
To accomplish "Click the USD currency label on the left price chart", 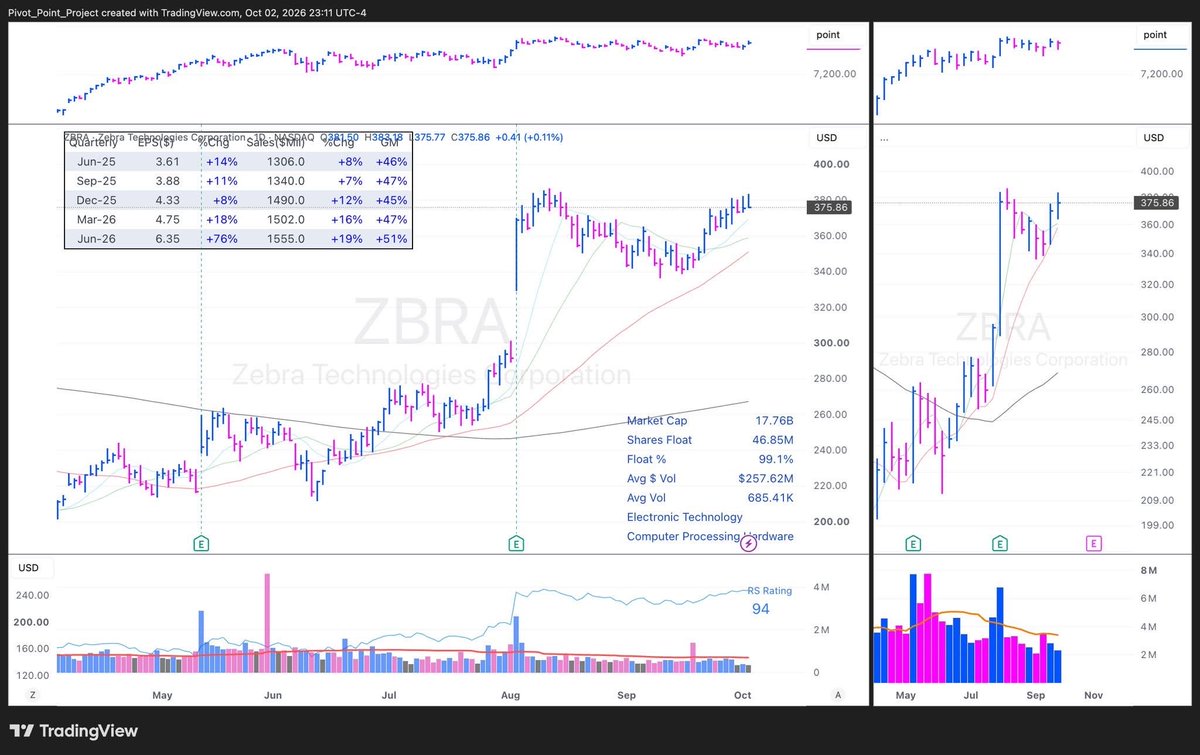I will click(828, 138).
